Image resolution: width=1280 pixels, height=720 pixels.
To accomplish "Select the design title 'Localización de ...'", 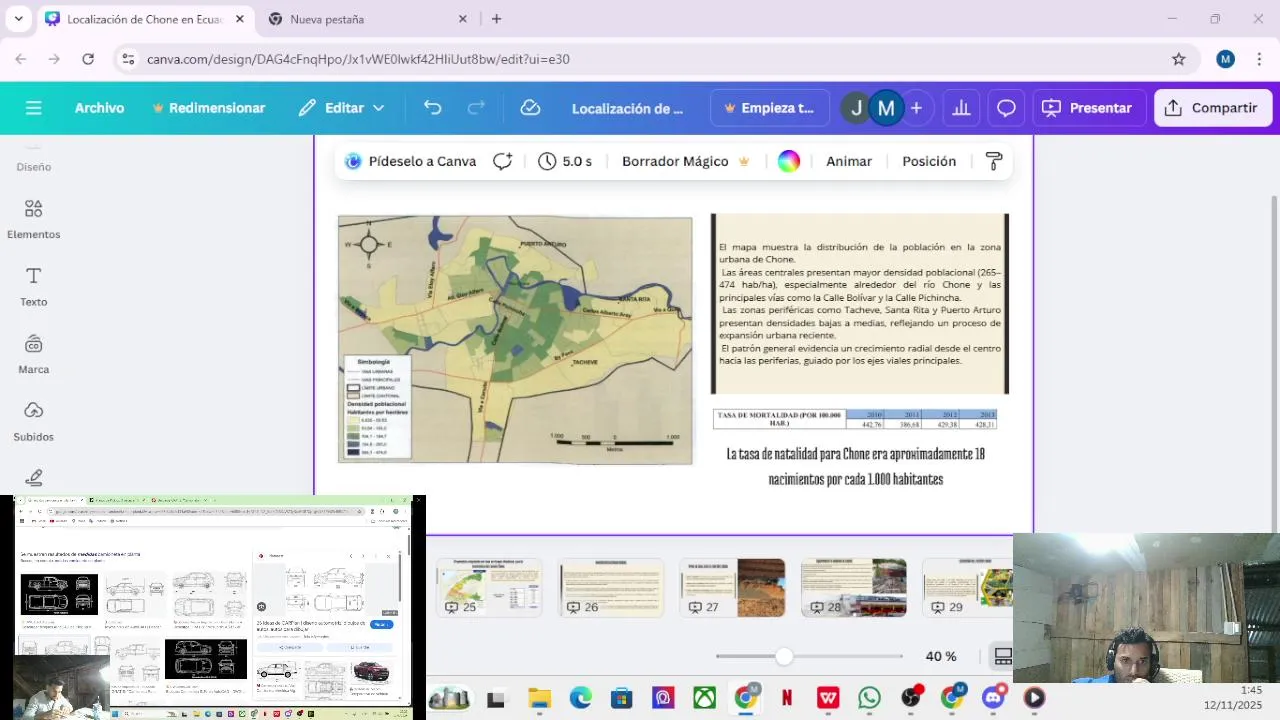I will coord(627,108).
